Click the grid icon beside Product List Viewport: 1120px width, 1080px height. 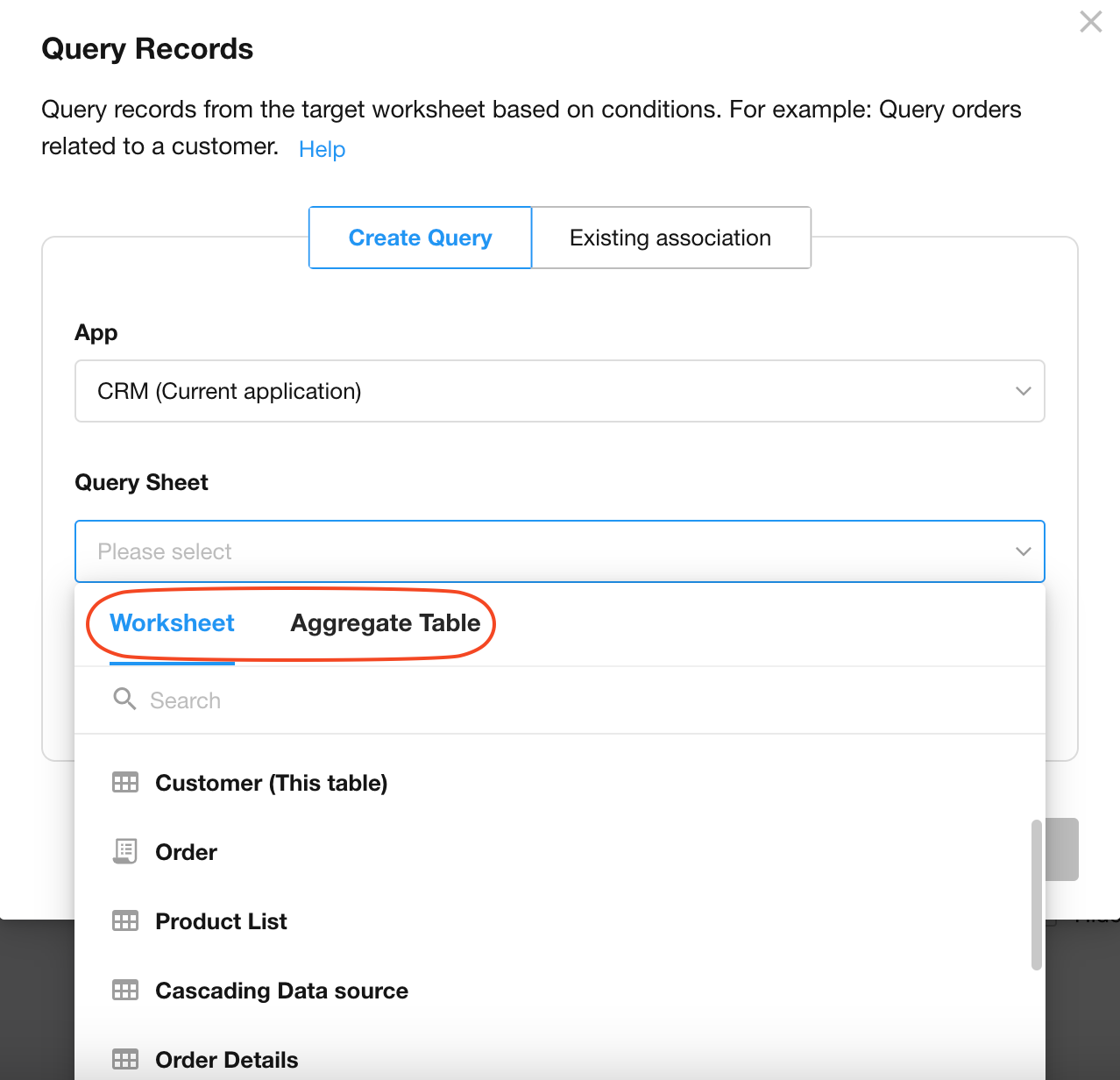[125, 921]
